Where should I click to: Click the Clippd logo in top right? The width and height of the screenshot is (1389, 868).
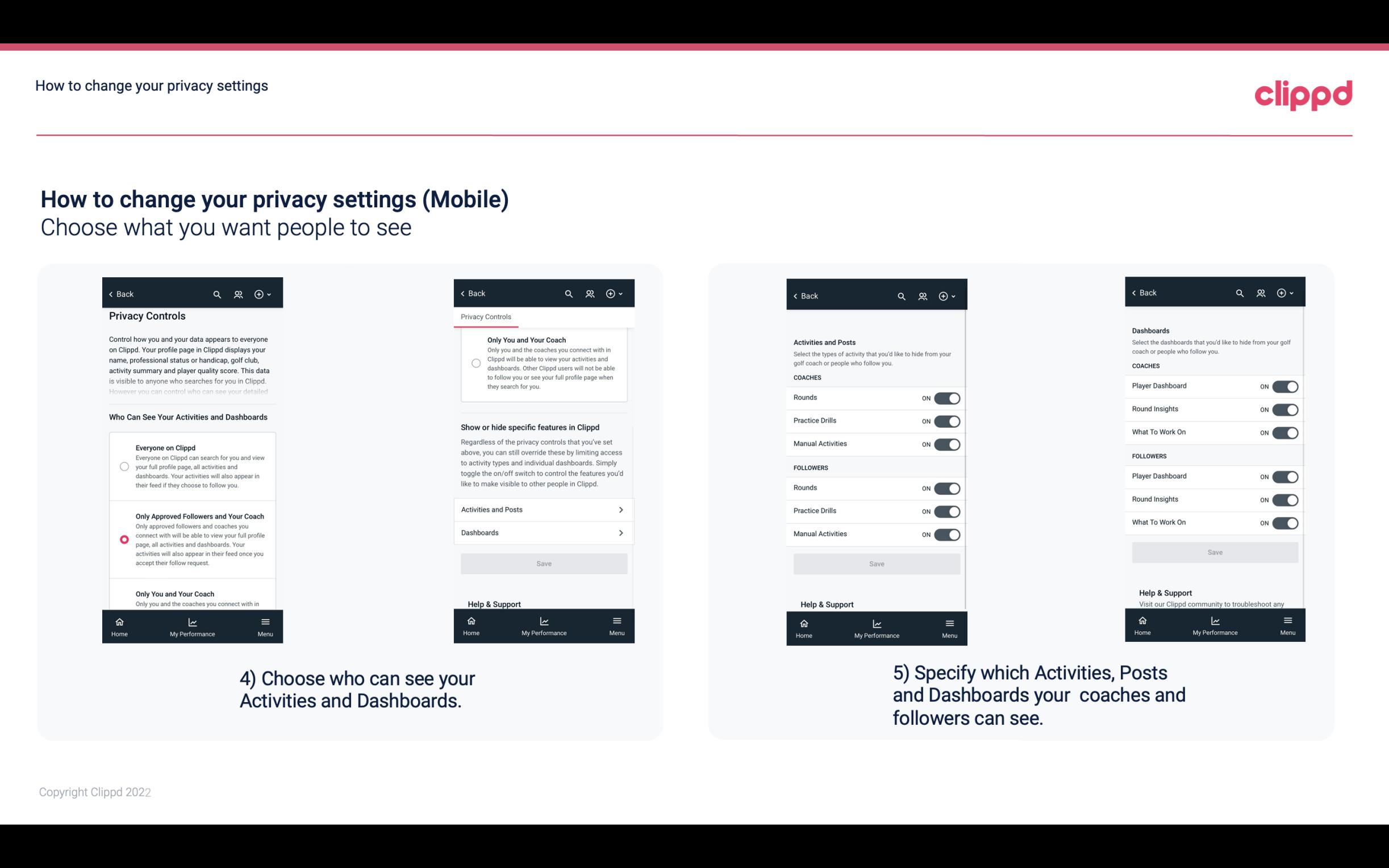(x=1304, y=95)
